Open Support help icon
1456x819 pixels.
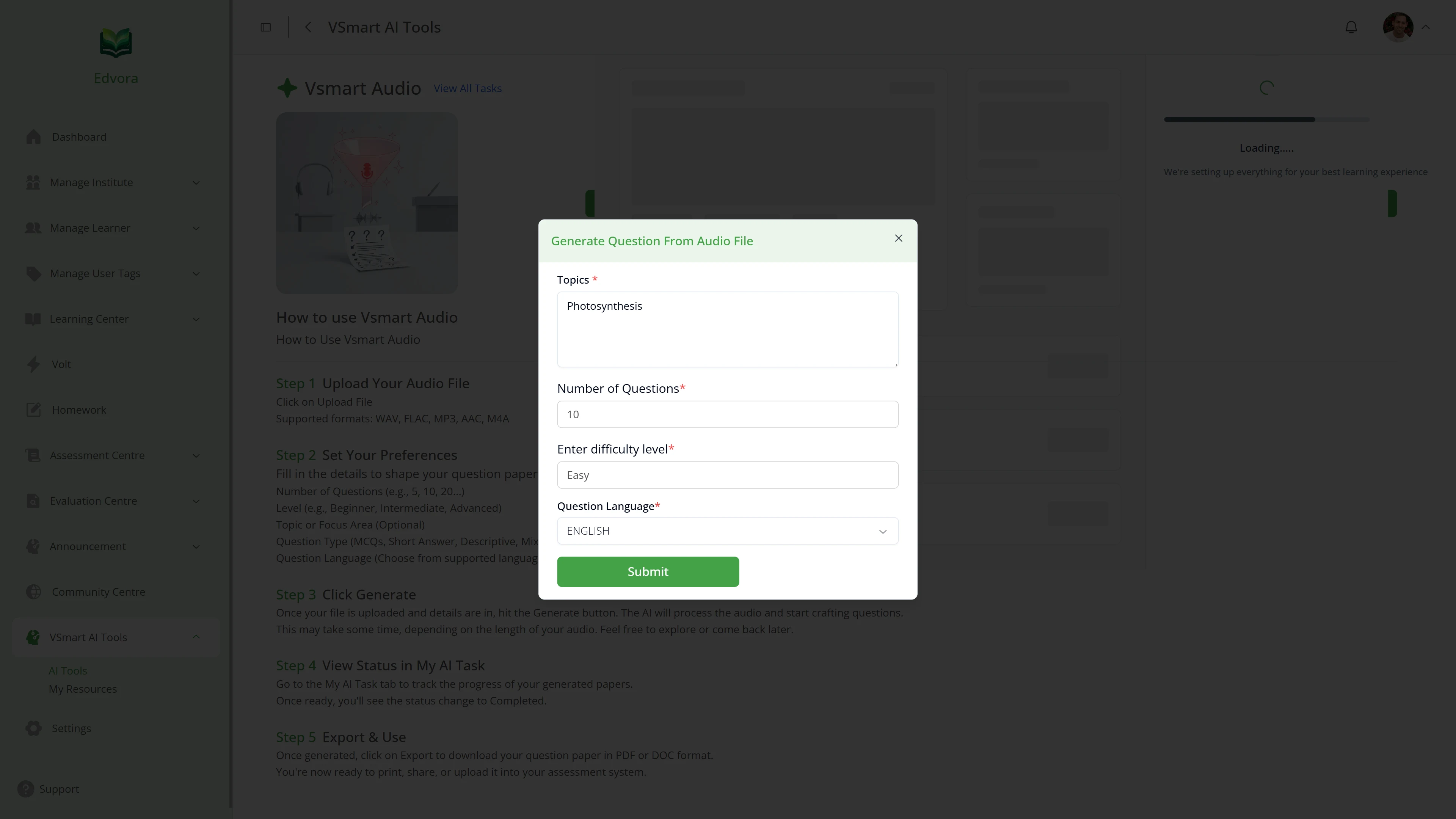click(x=25, y=789)
